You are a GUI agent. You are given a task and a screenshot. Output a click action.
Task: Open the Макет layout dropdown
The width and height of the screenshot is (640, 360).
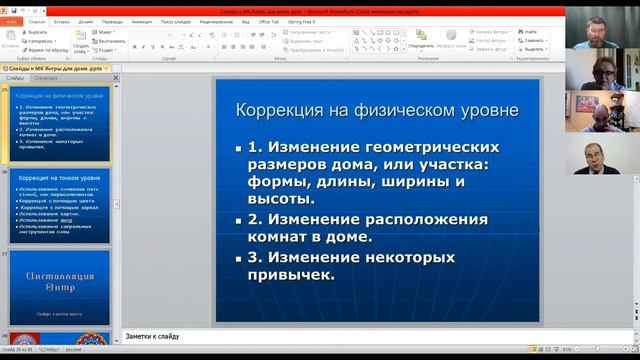pos(104,32)
